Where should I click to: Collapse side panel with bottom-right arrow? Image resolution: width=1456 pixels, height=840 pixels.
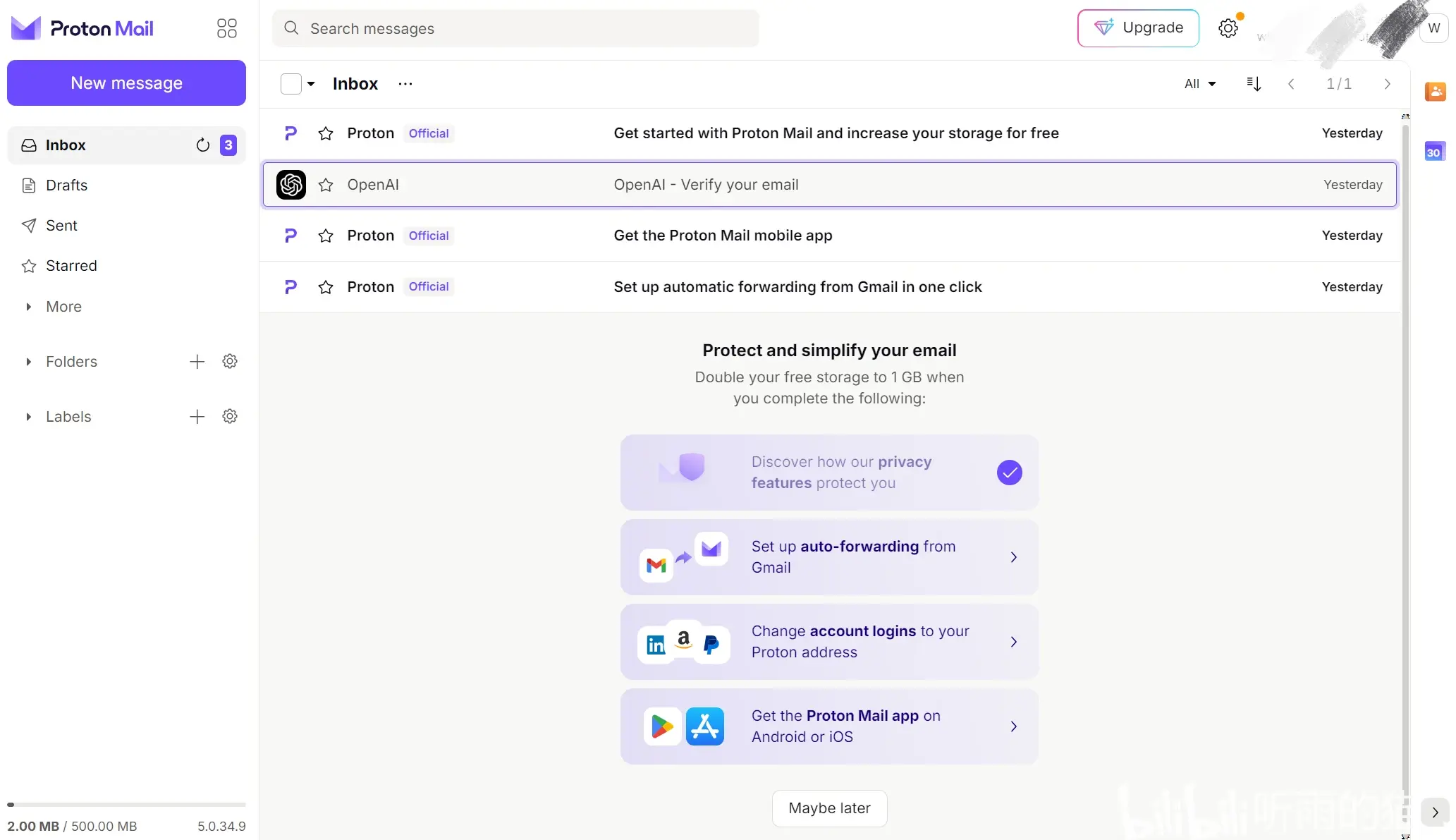1435,812
